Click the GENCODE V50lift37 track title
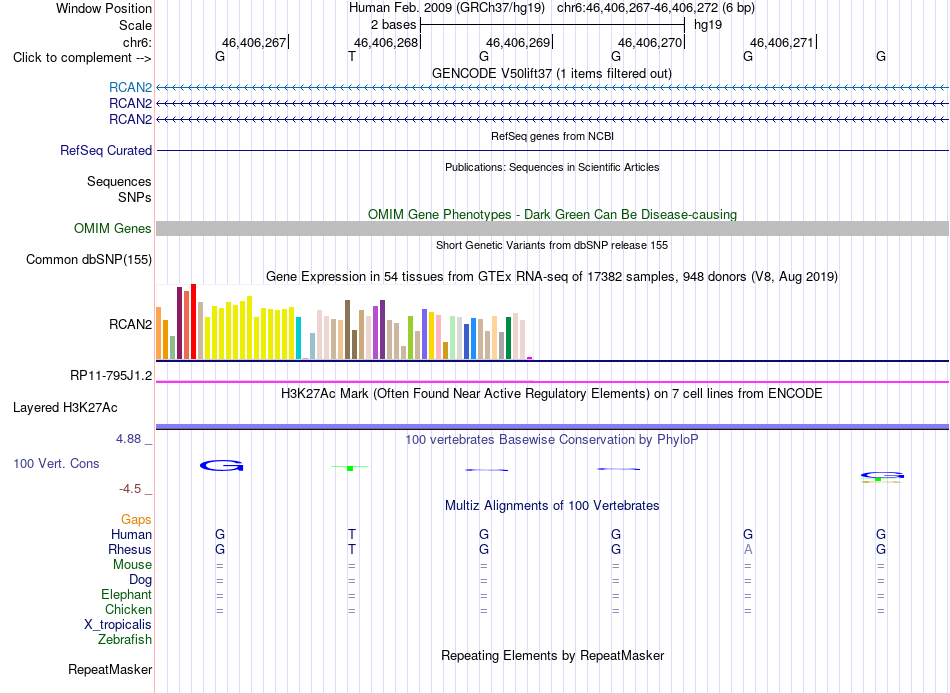This screenshot has width=950, height=693. point(552,73)
